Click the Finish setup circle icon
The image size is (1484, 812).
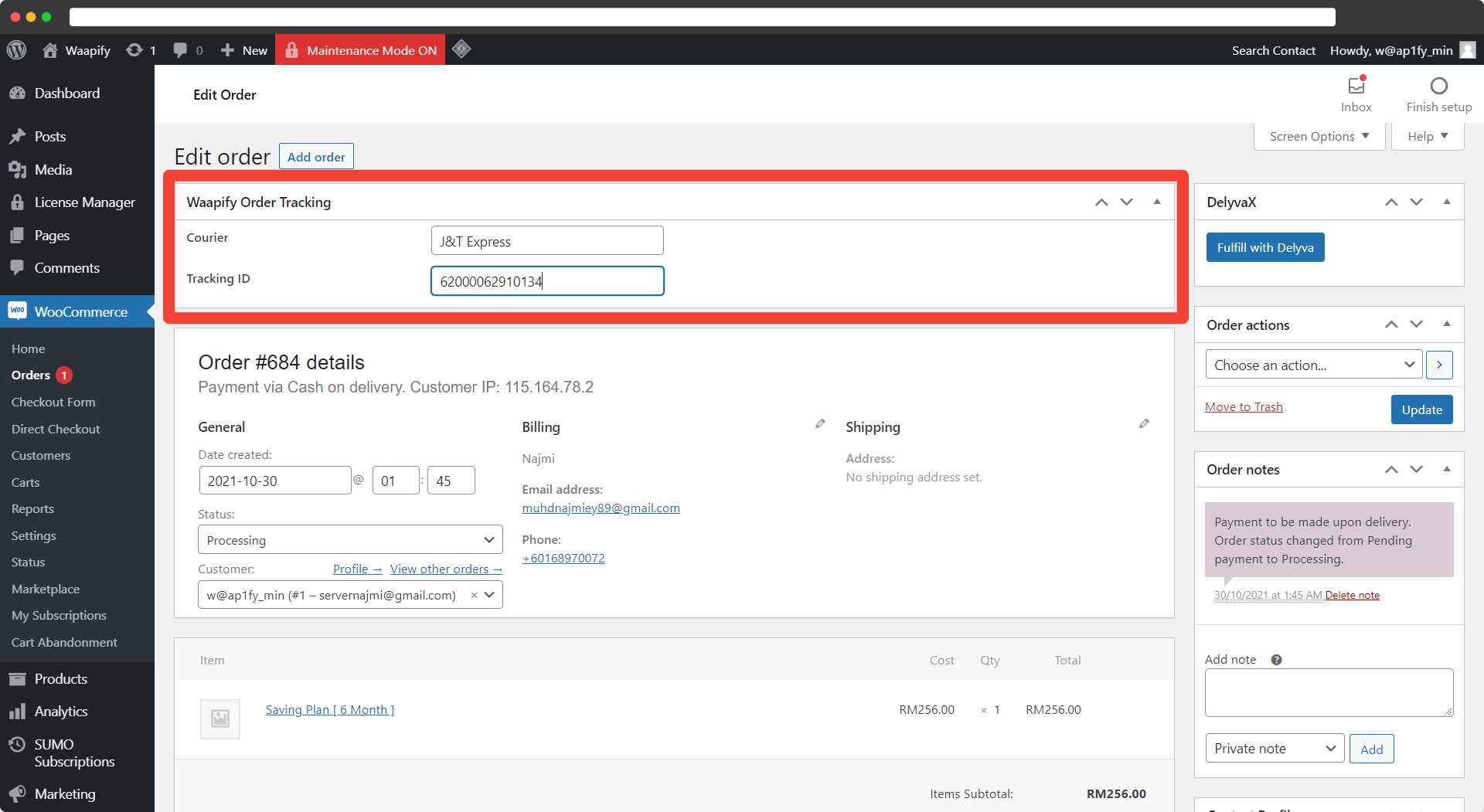(x=1438, y=86)
